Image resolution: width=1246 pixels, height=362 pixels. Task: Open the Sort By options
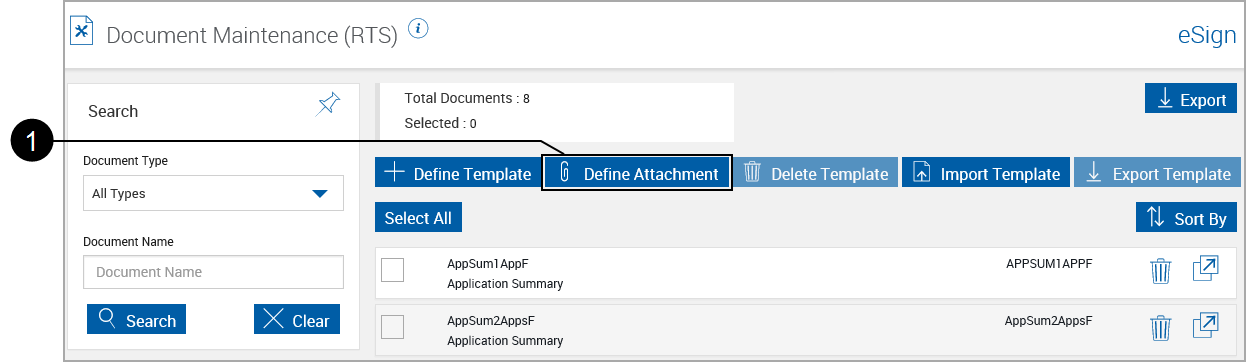[1186, 218]
